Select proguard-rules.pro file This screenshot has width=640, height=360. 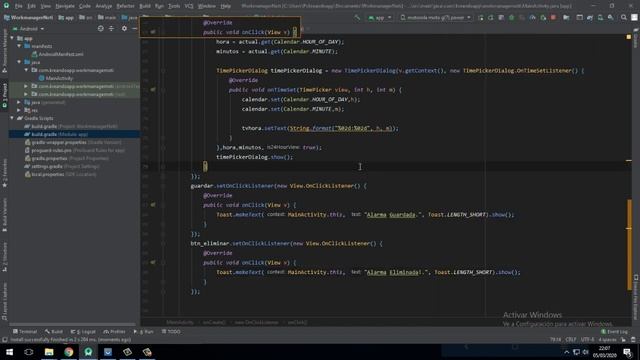click(x=75, y=150)
